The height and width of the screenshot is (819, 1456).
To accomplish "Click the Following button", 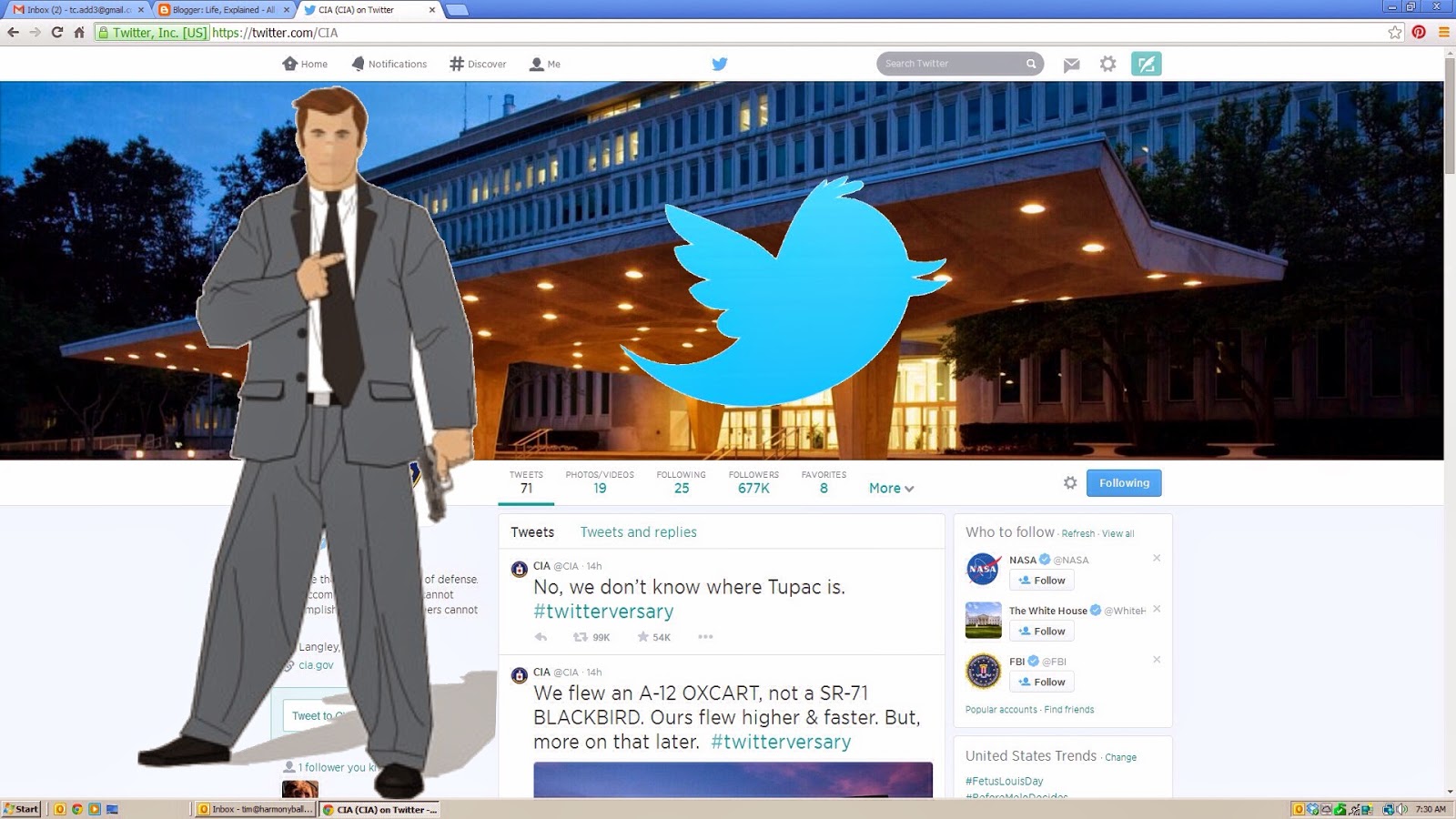I will pyautogui.click(x=1124, y=482).
